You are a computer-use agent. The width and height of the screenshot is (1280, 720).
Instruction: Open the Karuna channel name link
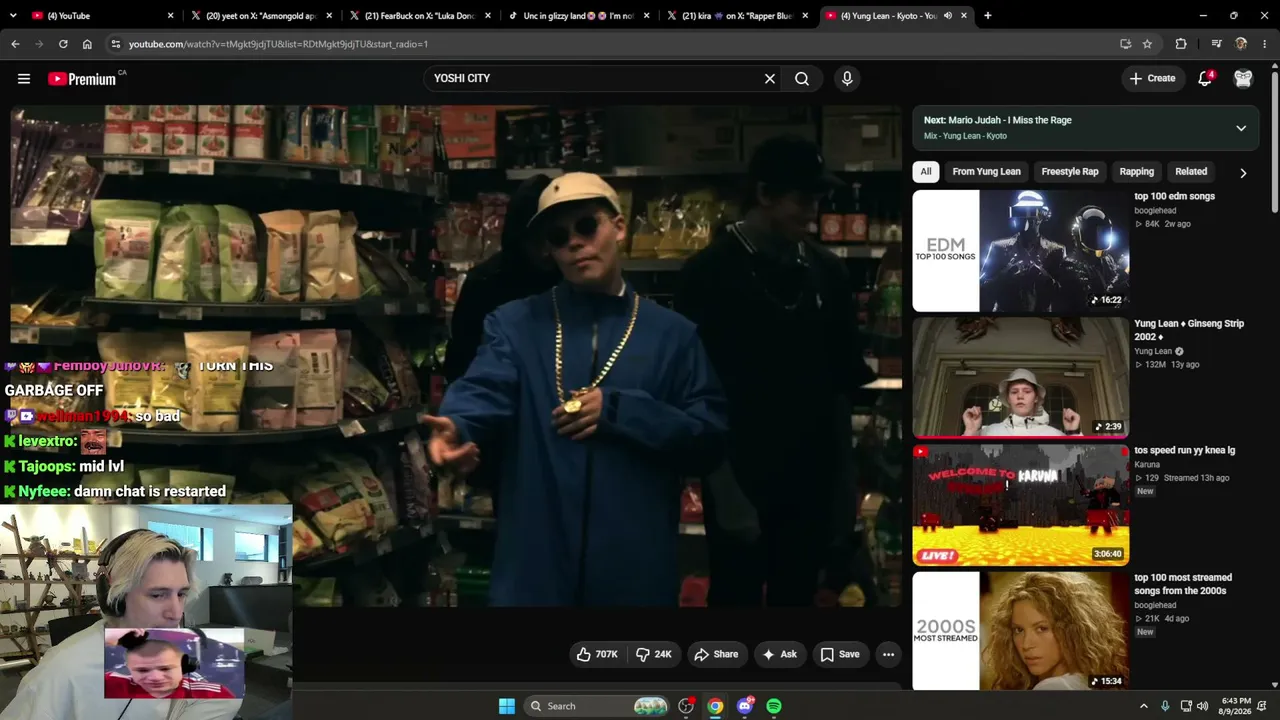coord(1147,465)
